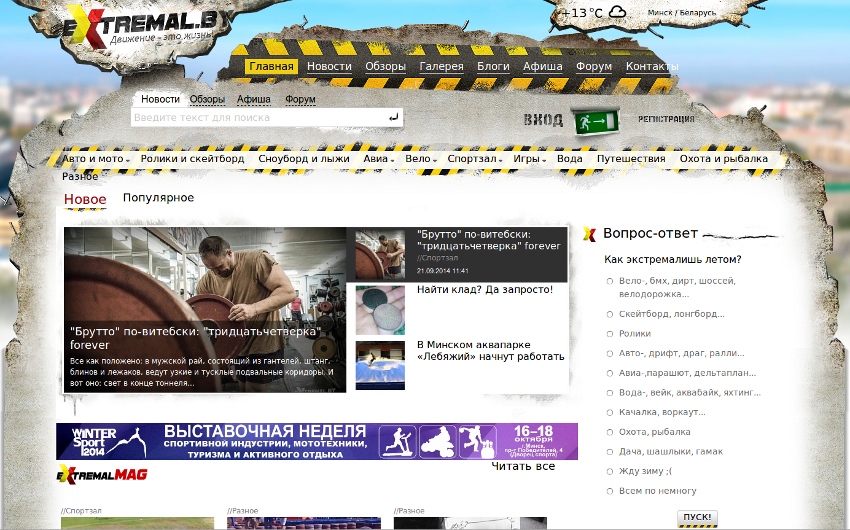The height and width of the screenshot is (530, 850).
Task: Open the aquapark article thumbnail
Action: click(x=380, y=365)
